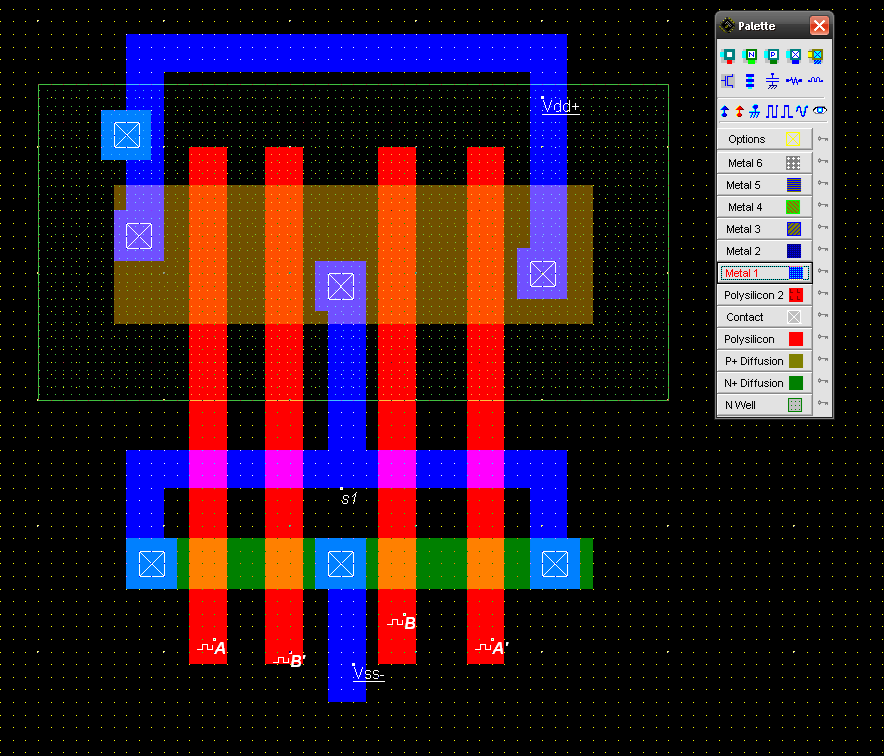Toggle protection key beside P+ Diffusion

click(x=823, y=359)
